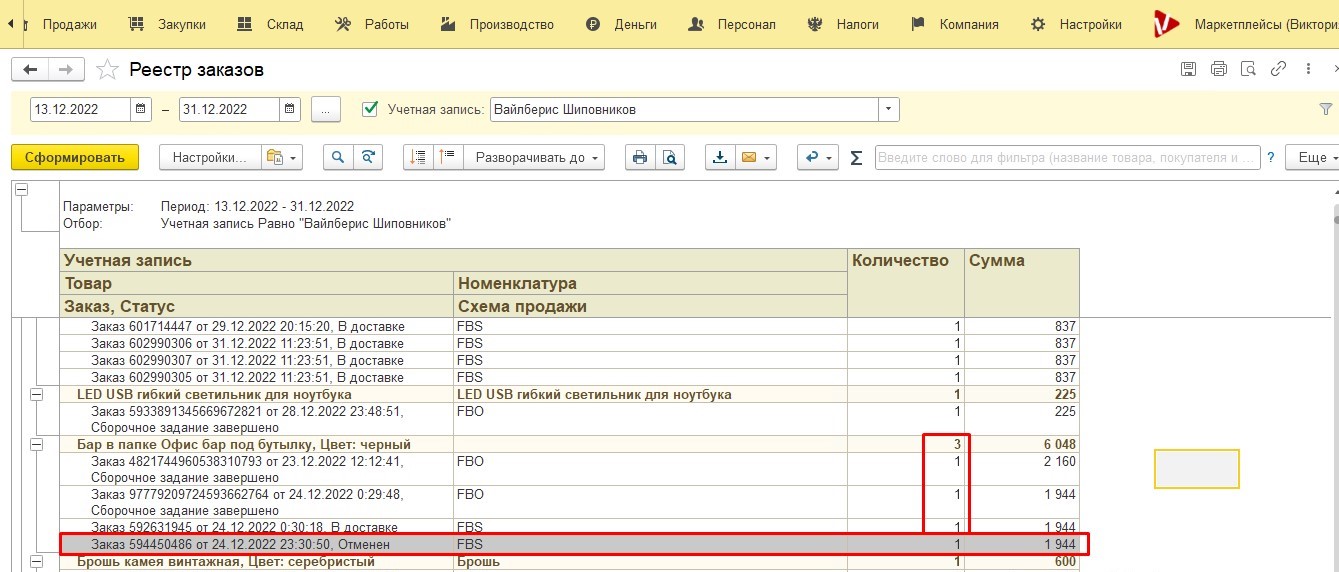Copy link chain icon top right
The image size is (1339, 572).
coord(1278,69)
